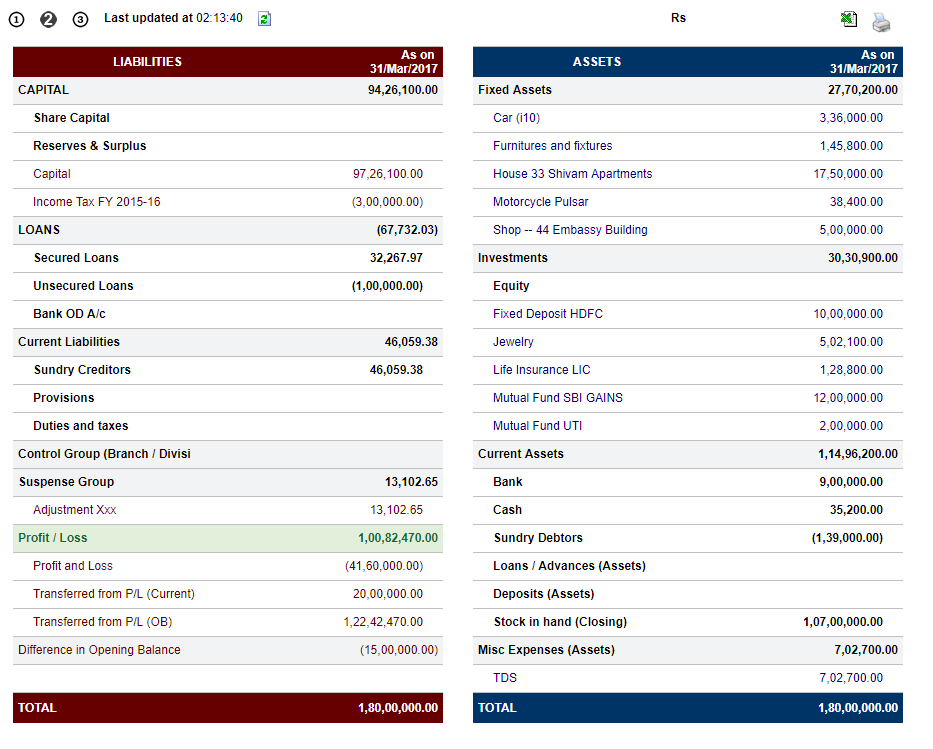Open Mutual Fund SBI GAINS ledger
Viewport: 933px width, 749px height.
click(x=558, y=397)
